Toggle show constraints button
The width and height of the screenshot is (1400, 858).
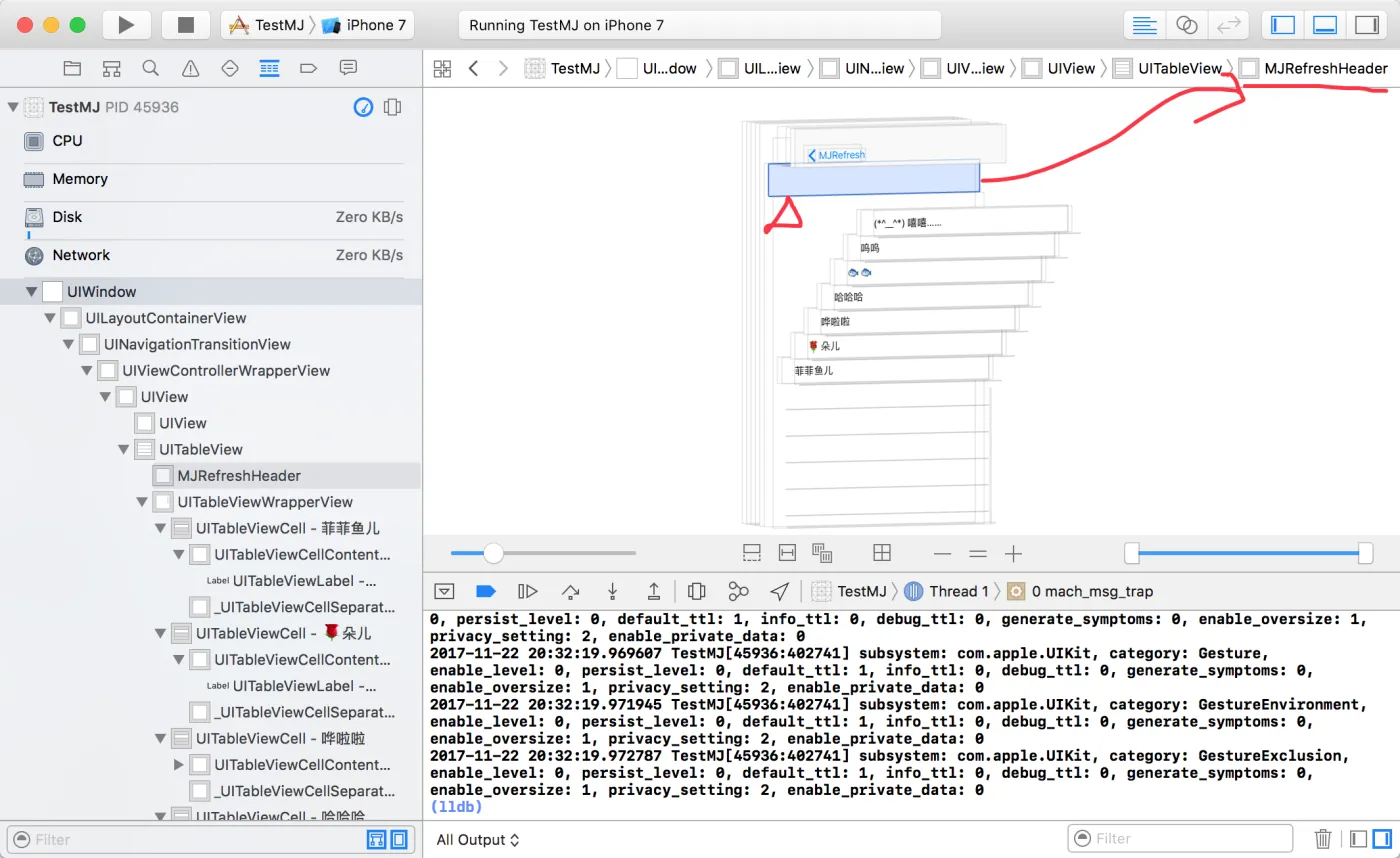pos(787,553)
